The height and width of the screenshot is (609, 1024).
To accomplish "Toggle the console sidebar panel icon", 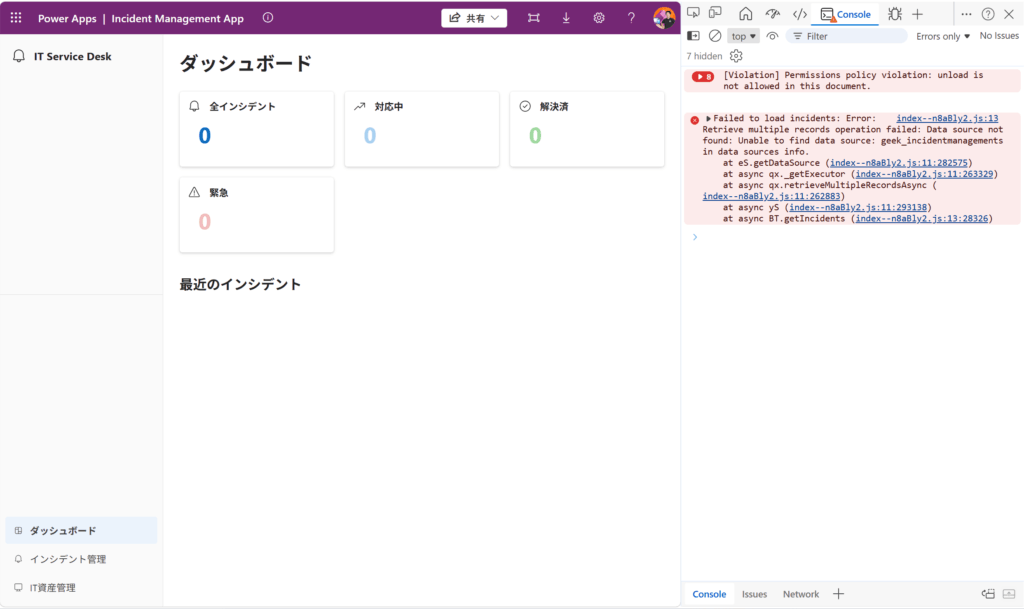I will tap(693, 36).
